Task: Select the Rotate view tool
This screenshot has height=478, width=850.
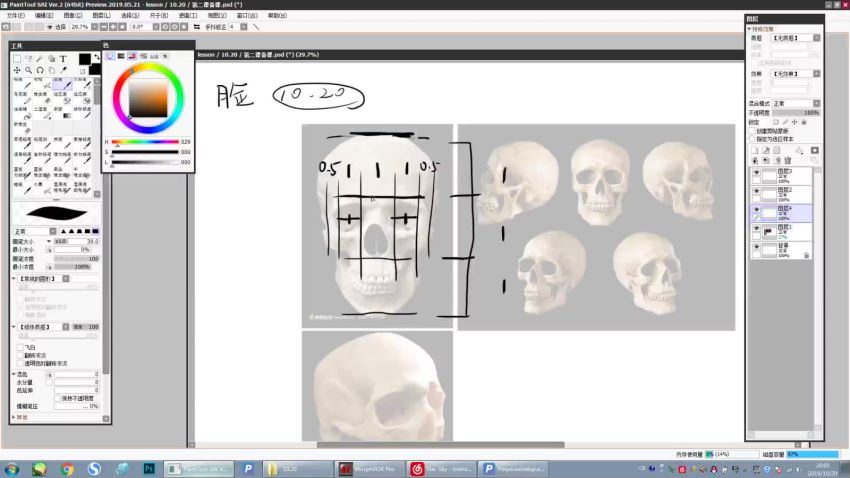Action: 40,70
